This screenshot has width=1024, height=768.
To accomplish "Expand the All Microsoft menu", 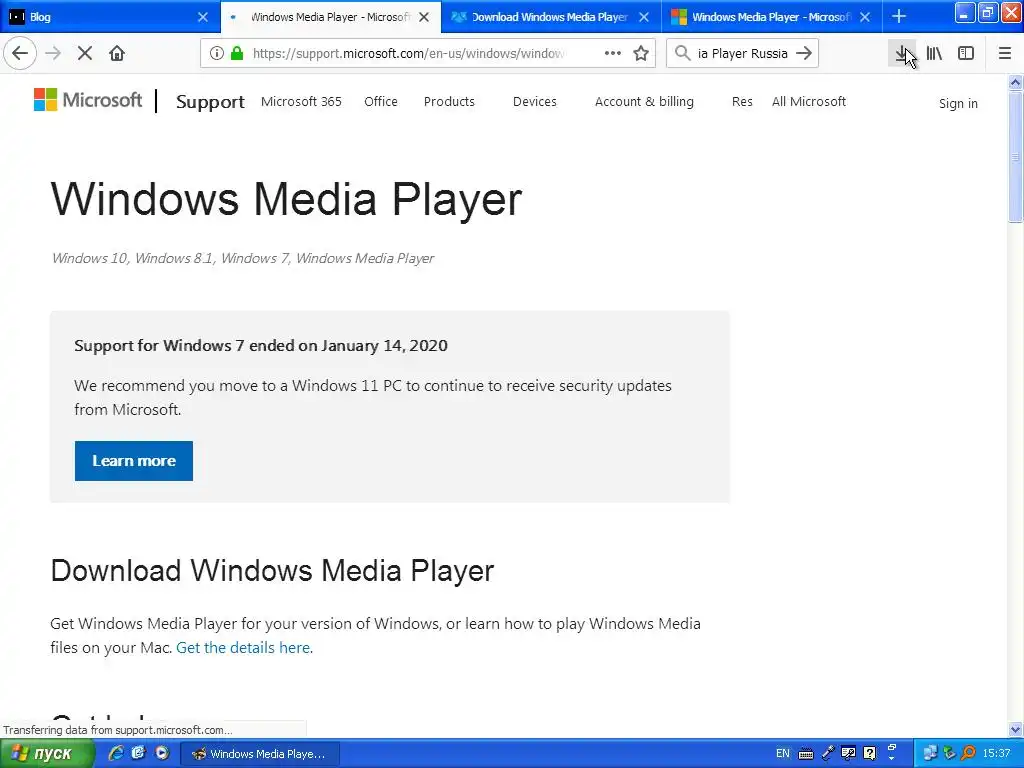I will click(x=808, y=102).
